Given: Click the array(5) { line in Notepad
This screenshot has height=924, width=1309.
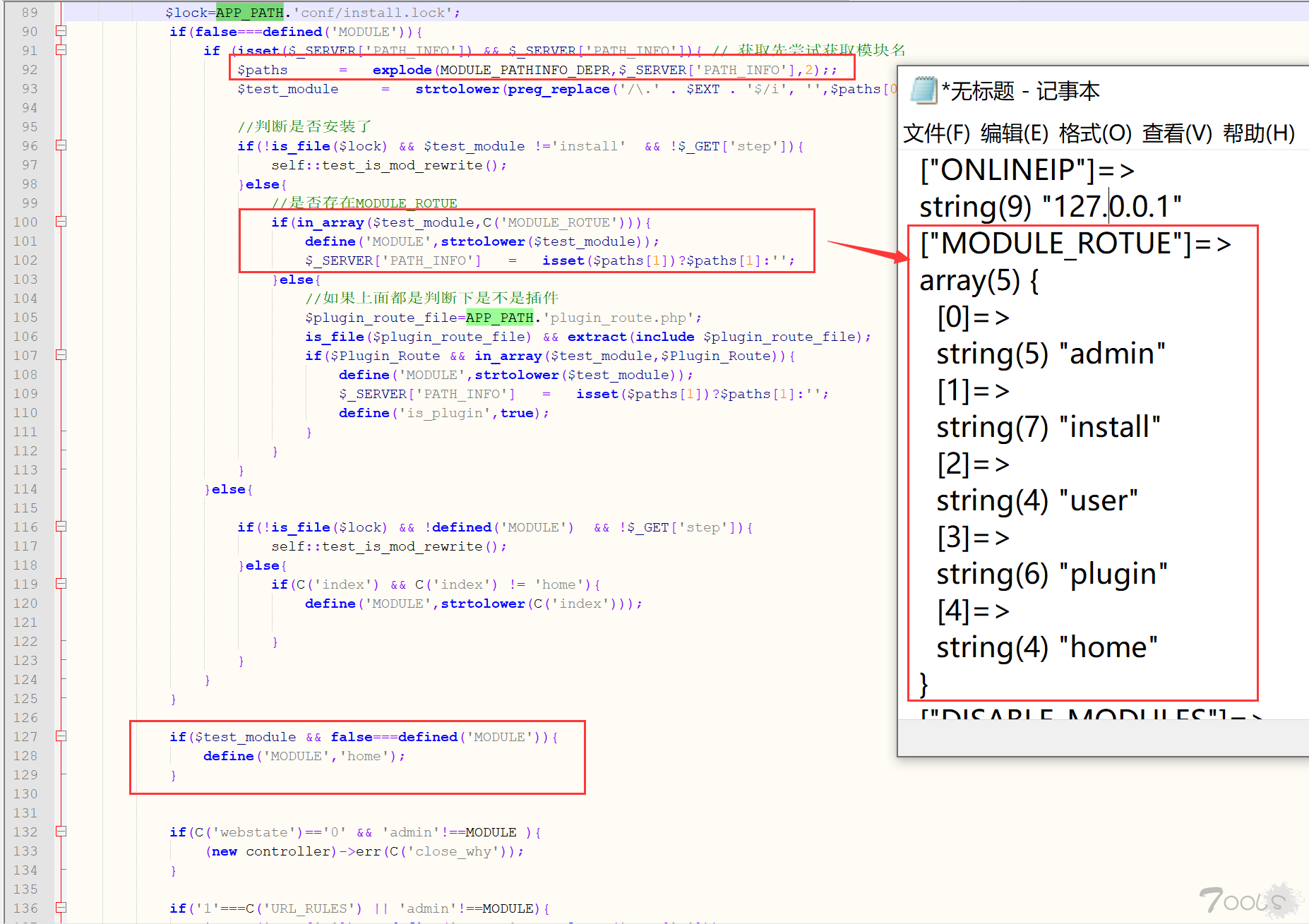Looking at the screenshot, I should pyautogui.click(x=979, y=280).
